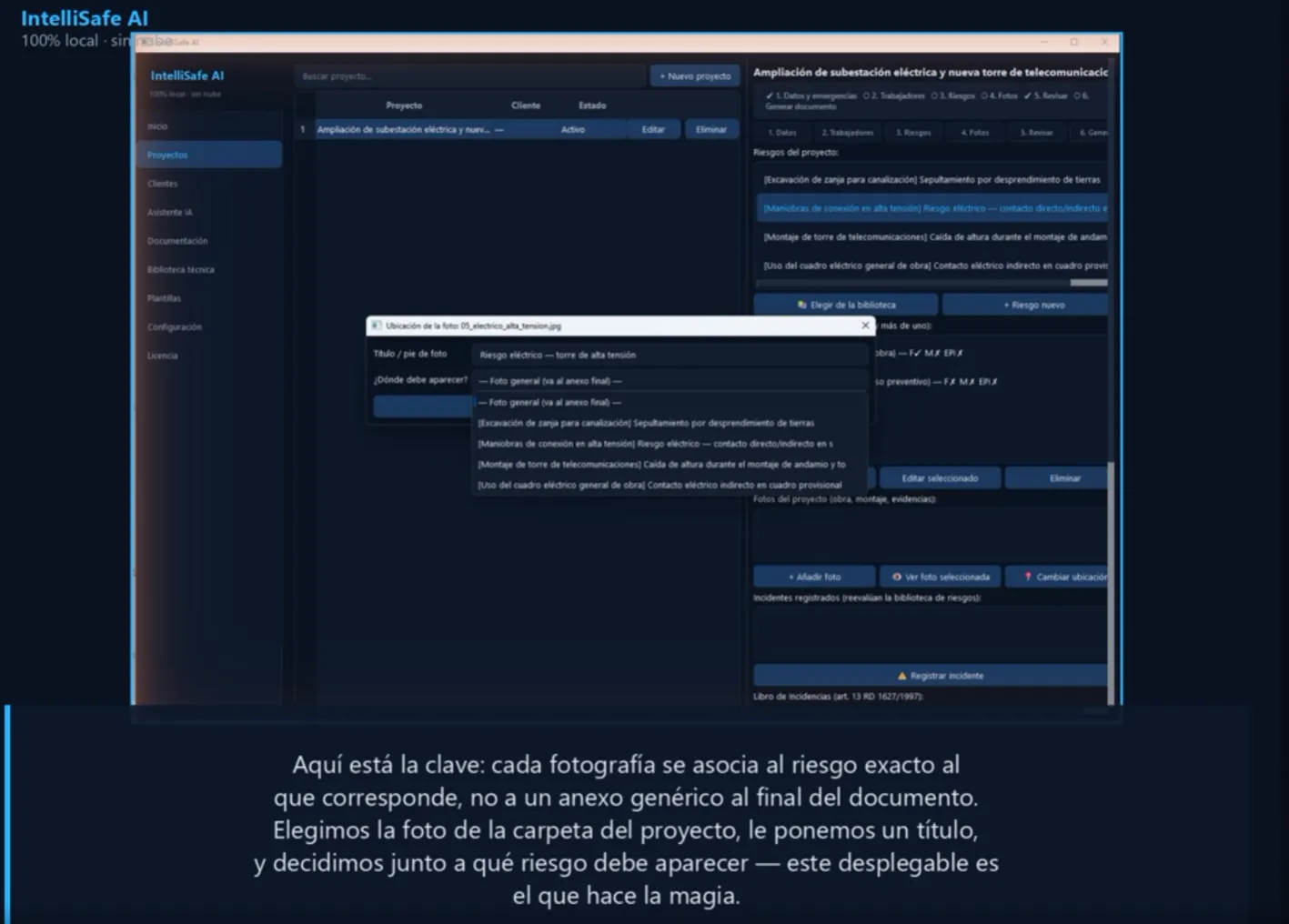The width and height of the screenshot is (1289, 924).
Task: Switch to the '5. Revisar' tab
Action: [1036, 133]
